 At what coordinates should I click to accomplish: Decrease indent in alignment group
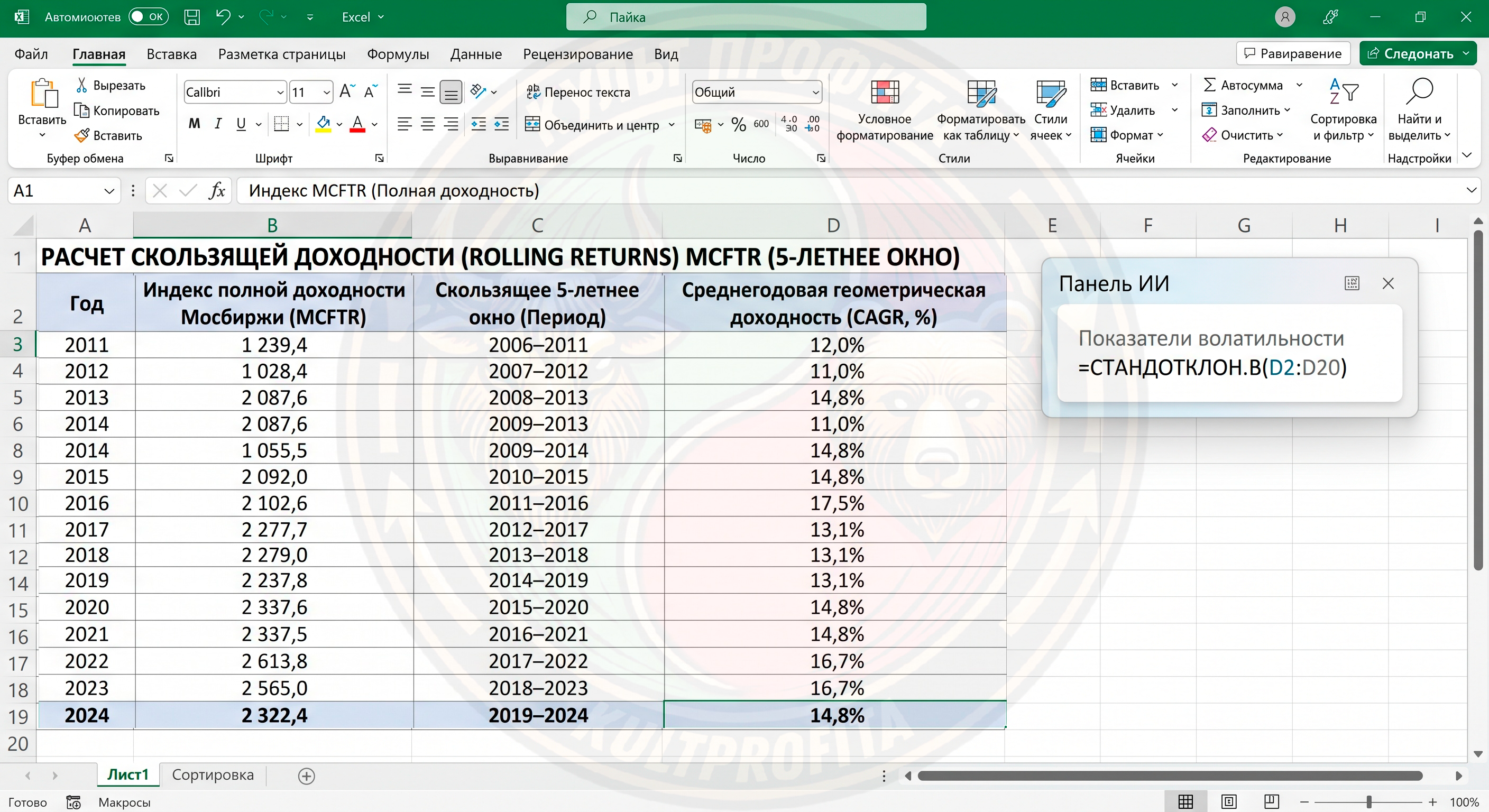click(x=479, y=124)
